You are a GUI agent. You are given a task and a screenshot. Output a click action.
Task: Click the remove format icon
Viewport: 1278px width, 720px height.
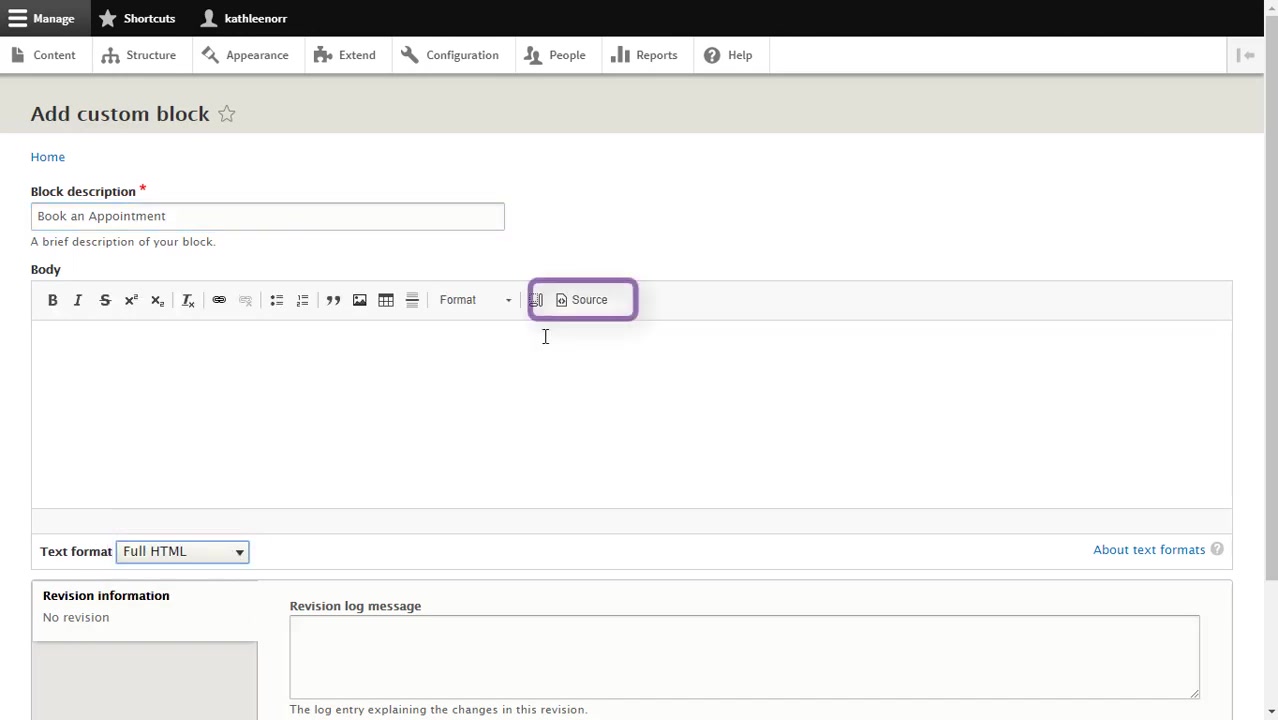[x=187, y=300]
